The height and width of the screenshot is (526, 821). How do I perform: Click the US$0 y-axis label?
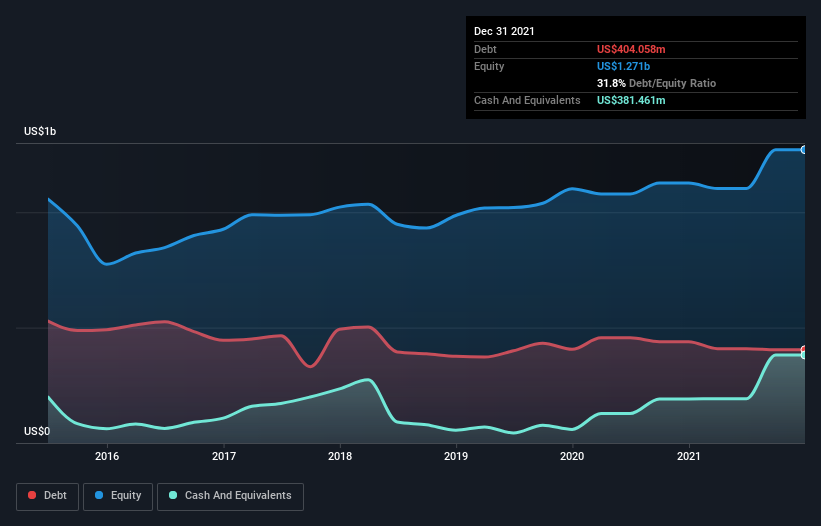(37, 431)
